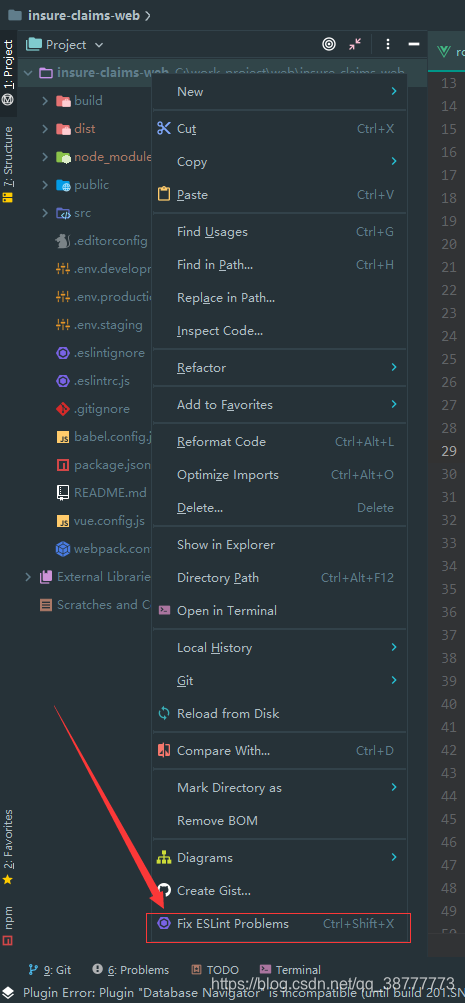The width and height of the screenshot is (465, 1003).
Task: Click the Cut scissors icon
Action: pos(164,129)
